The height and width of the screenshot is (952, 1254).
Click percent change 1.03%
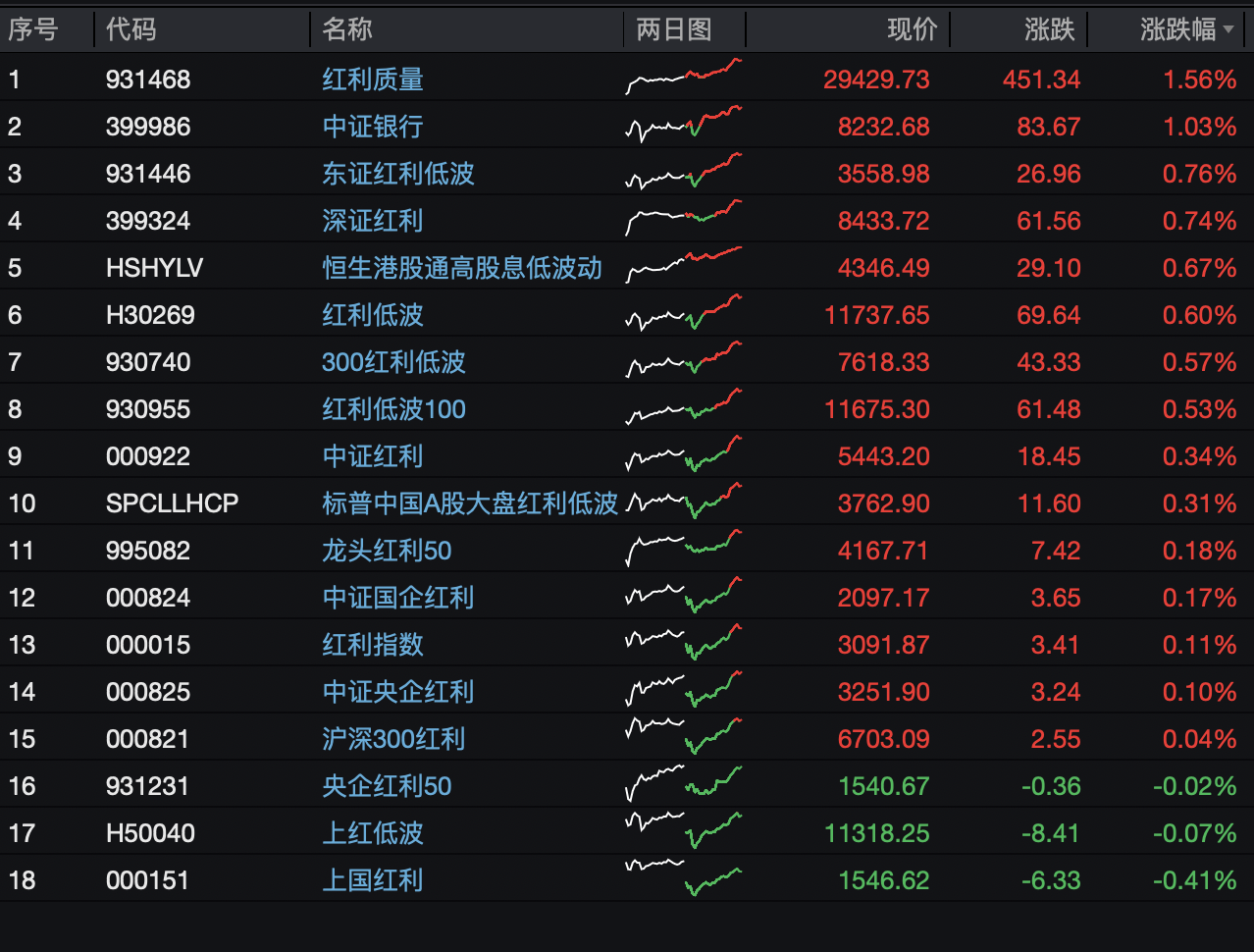coord(1199,127)
